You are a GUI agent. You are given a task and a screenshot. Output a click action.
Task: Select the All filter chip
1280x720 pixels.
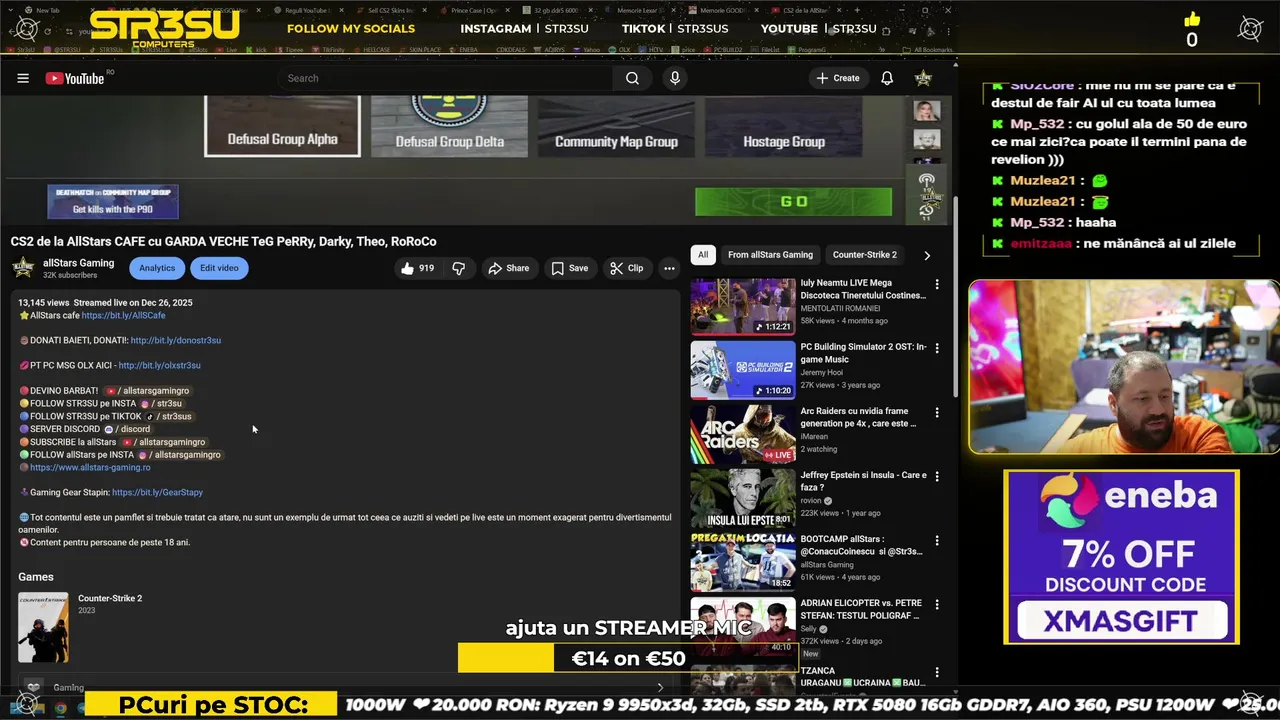click(703, 255)
